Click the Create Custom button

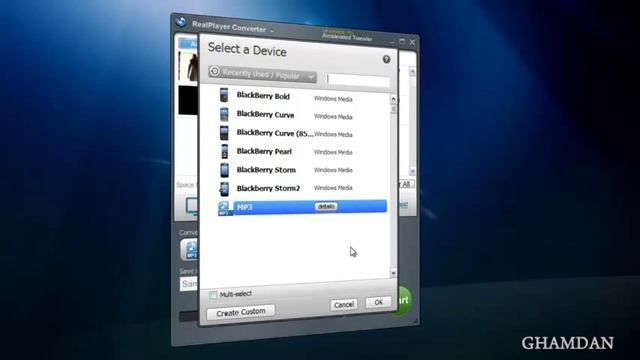click(x=241, y=313)
